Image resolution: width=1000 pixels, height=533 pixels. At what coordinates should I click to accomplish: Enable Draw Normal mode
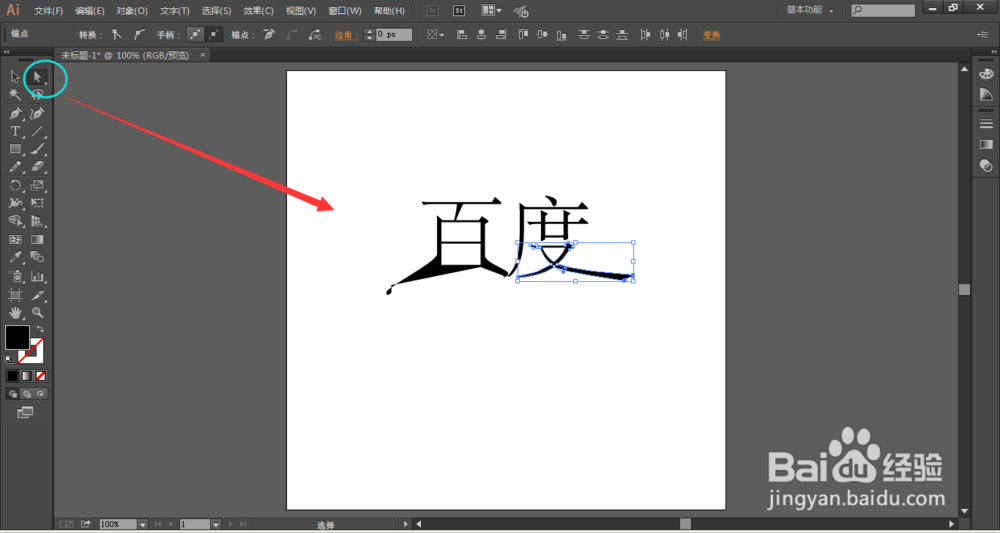pos(13,394)
